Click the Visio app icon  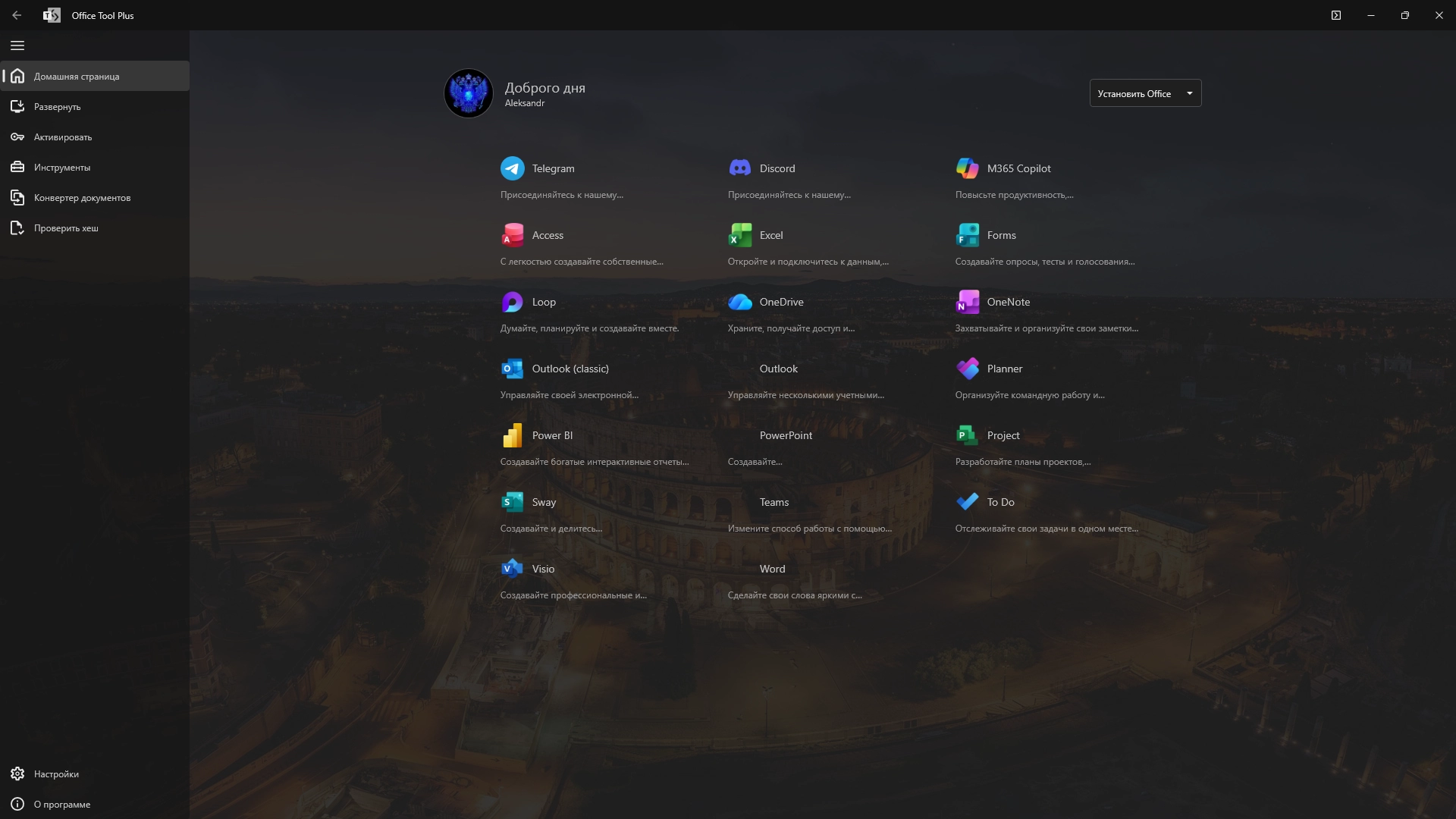click(513, 569)
